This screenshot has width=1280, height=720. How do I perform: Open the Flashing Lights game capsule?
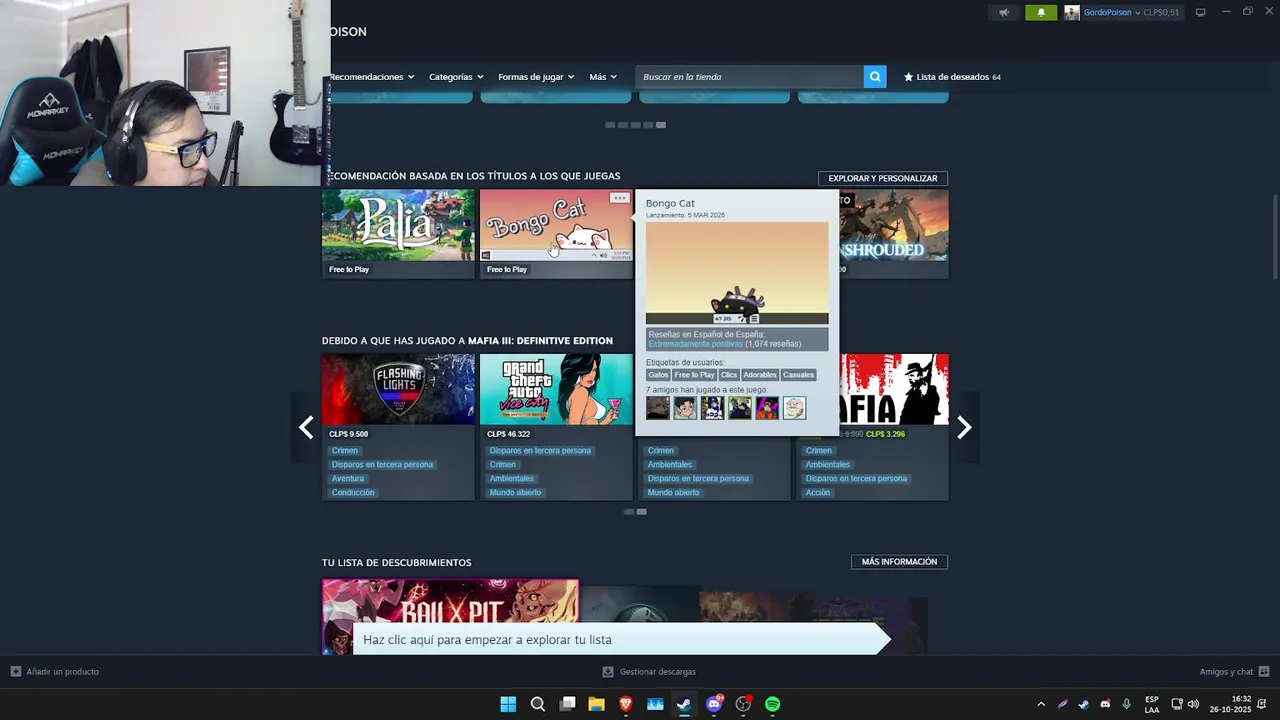pyautogui.click(x=398, y=389)
